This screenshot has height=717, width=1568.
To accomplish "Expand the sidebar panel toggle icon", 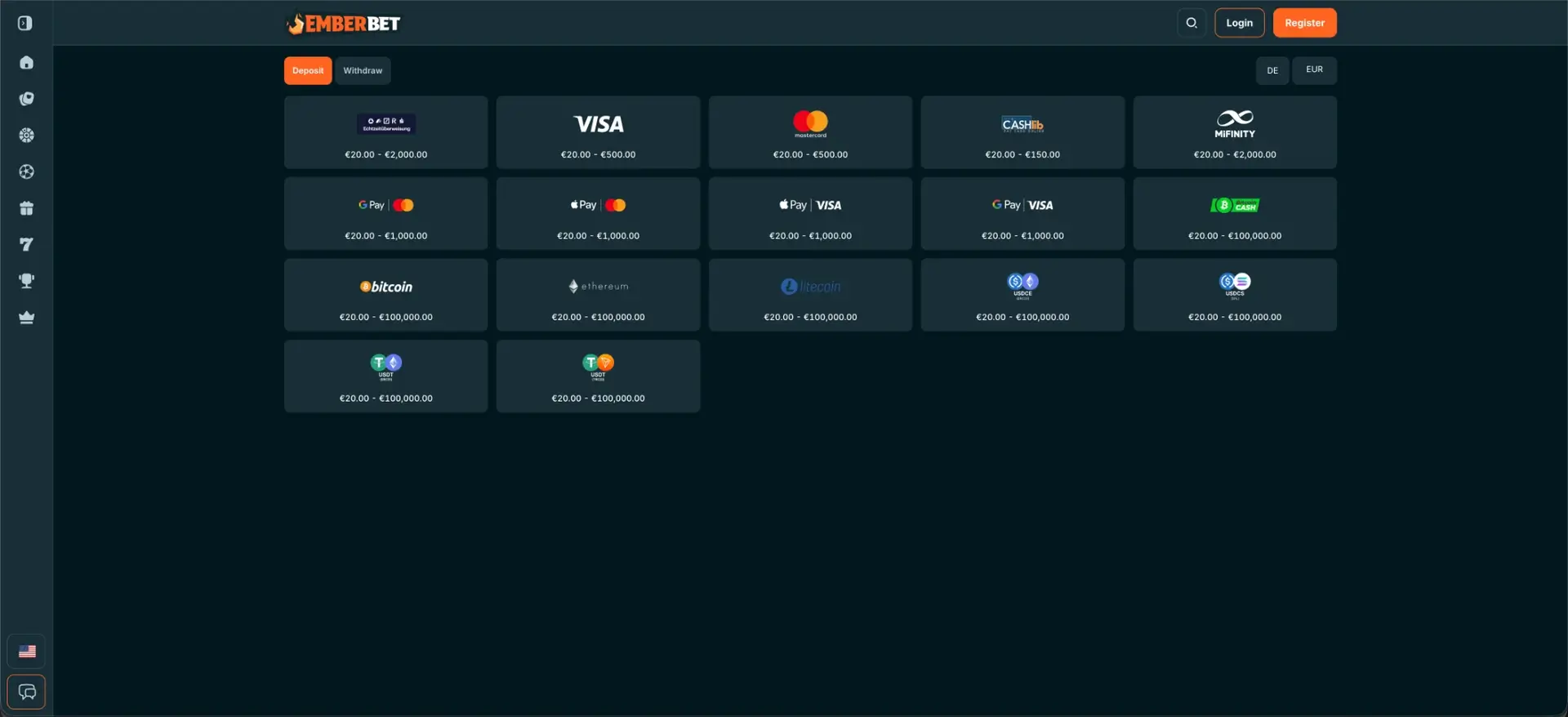I will point(25,23).
